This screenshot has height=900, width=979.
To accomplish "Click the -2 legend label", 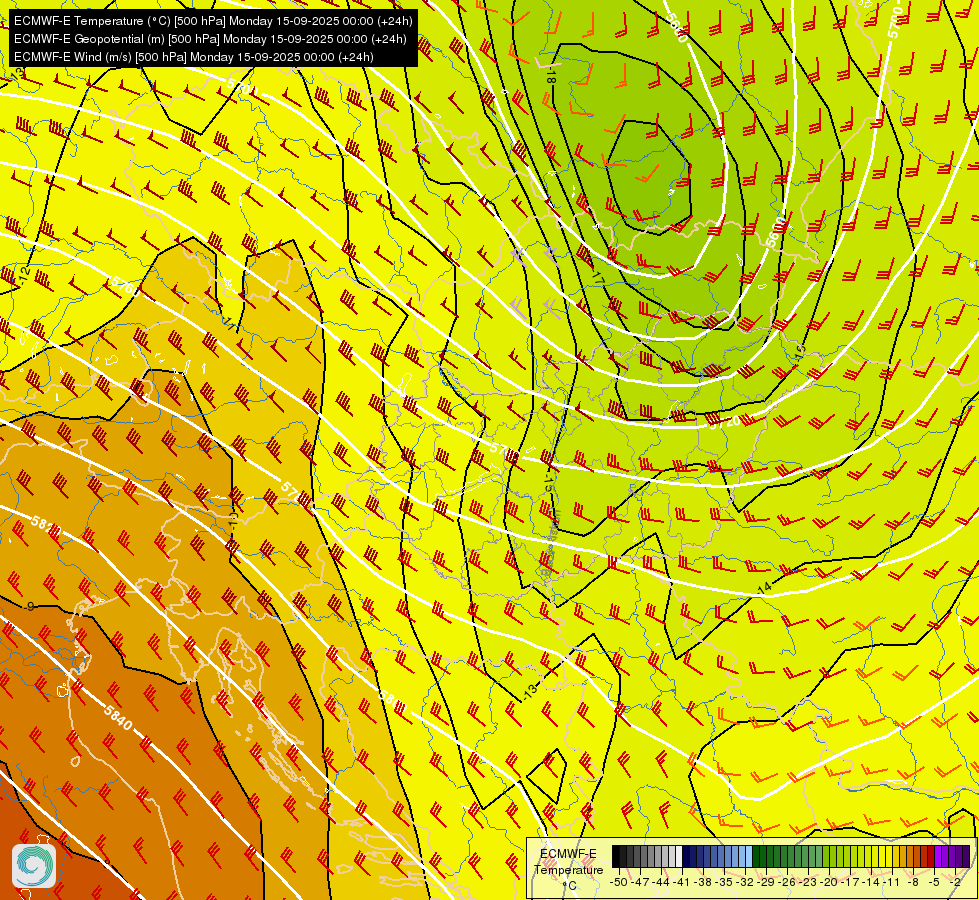I will point(955,882).
